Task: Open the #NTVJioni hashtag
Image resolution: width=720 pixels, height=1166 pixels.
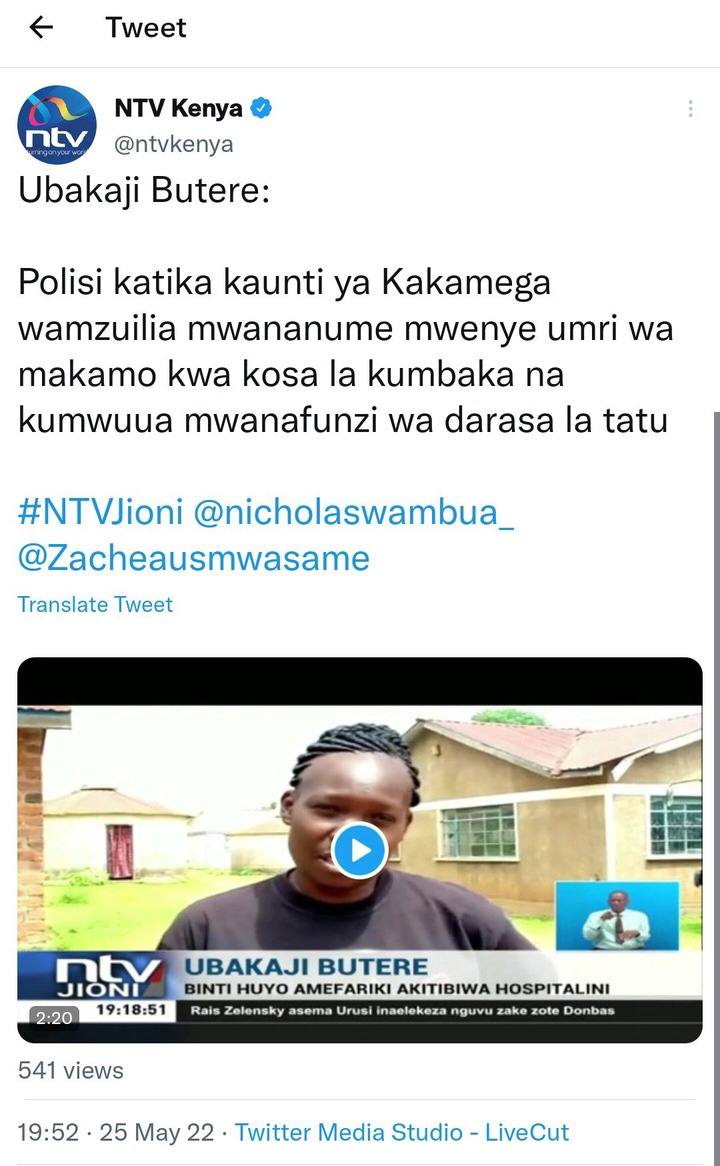Action: [100, 512]
